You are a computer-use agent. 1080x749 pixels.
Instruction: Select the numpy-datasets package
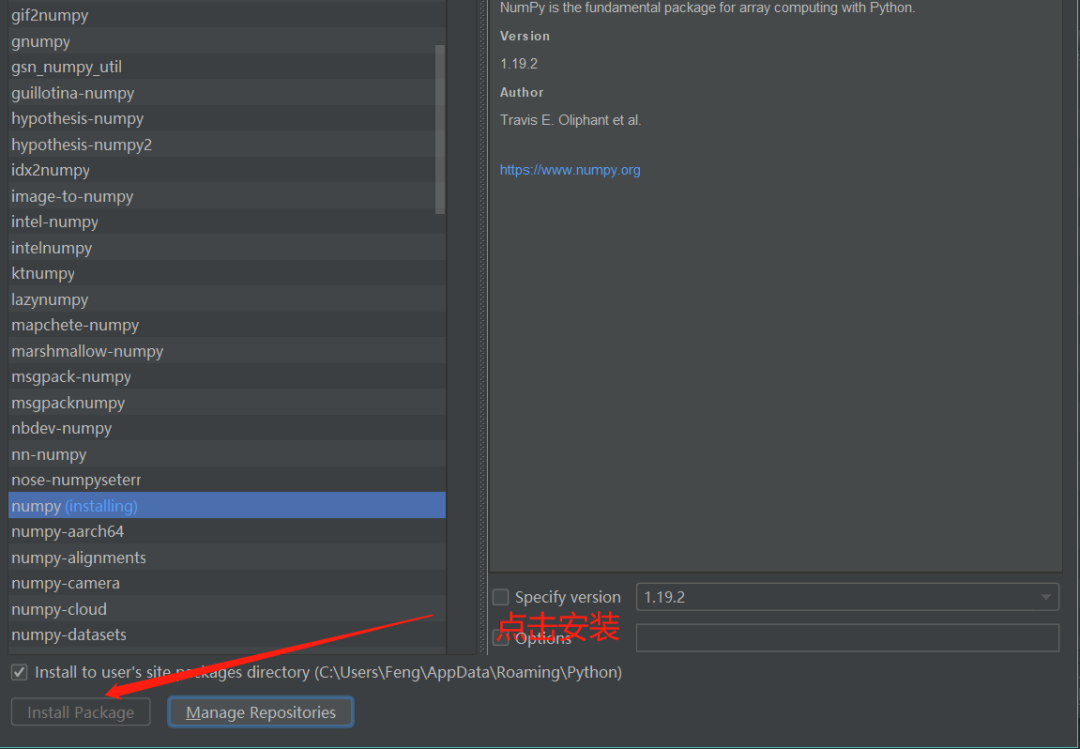pyautogui.click(x=227, y=635)
